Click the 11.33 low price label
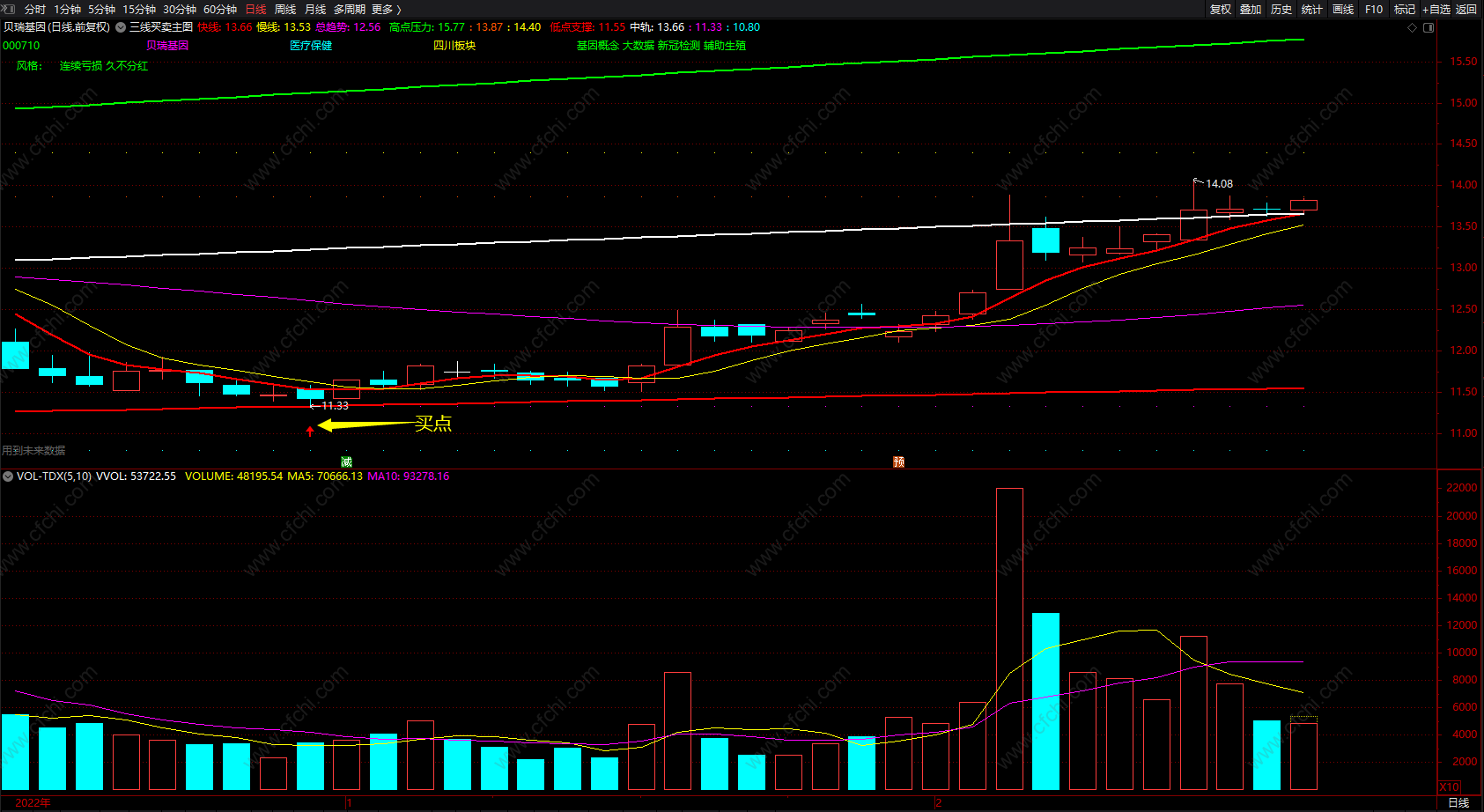This screenshot has width=1484, height=812. coord(335,406)
